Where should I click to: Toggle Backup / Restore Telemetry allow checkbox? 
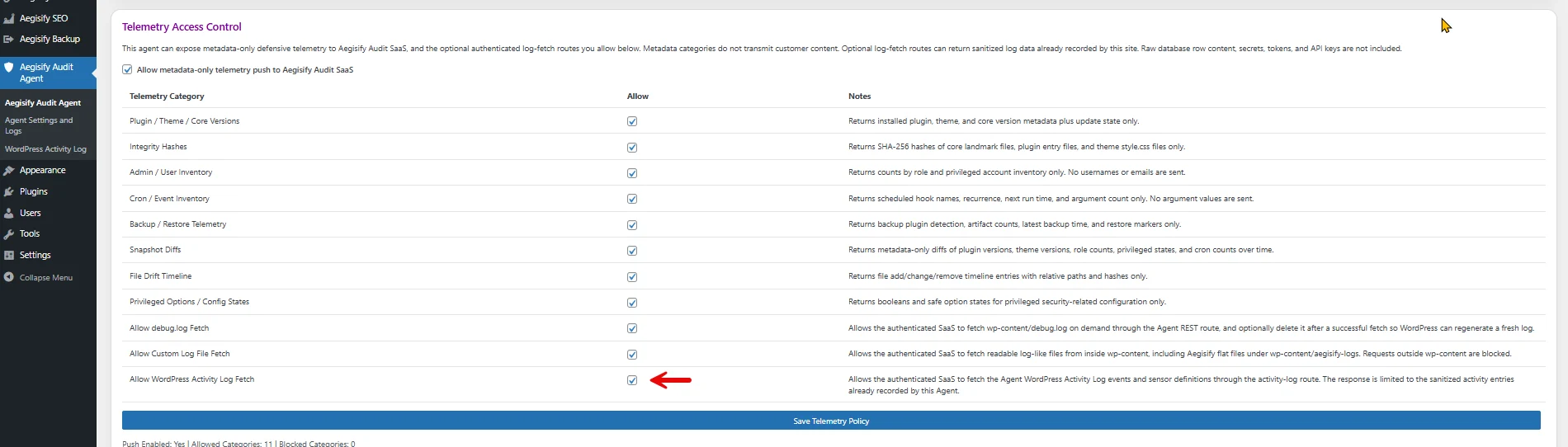pyautogui.click(x=632, y=225)
